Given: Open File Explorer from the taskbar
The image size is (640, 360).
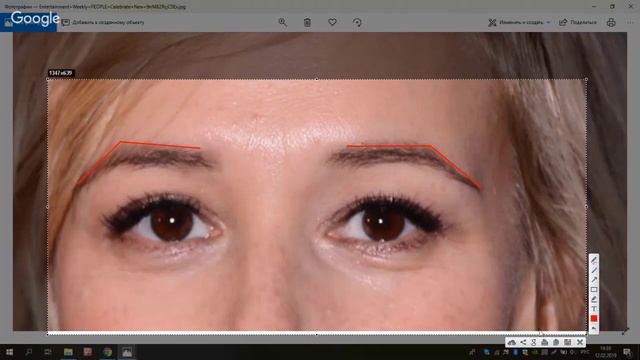Looking at the screenshot, I should coord(68,352).
